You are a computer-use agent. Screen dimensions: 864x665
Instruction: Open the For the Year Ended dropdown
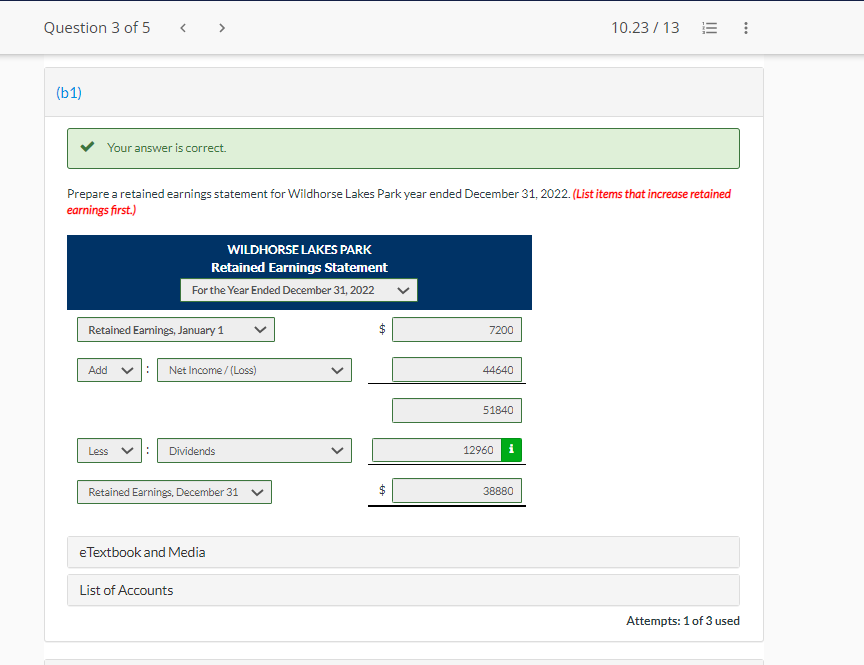[298, 290]
